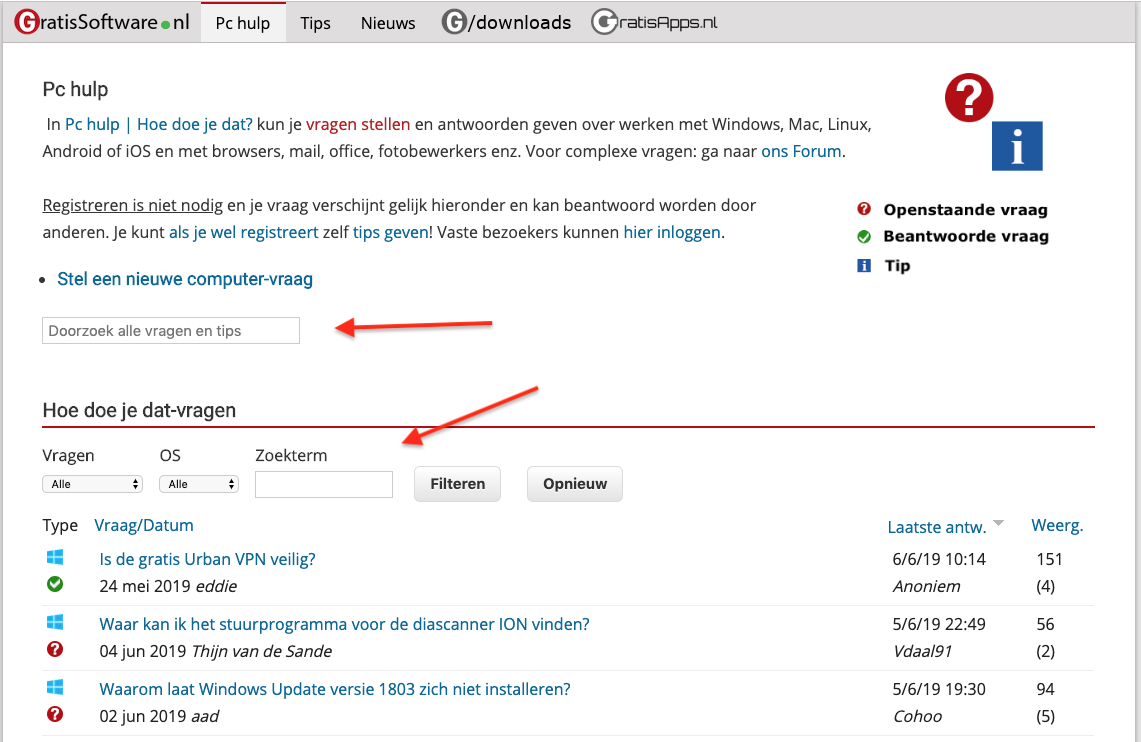
Task: Open 'Stel een nieuwe computer-vraag' link
Action: [x=185, y=279]
